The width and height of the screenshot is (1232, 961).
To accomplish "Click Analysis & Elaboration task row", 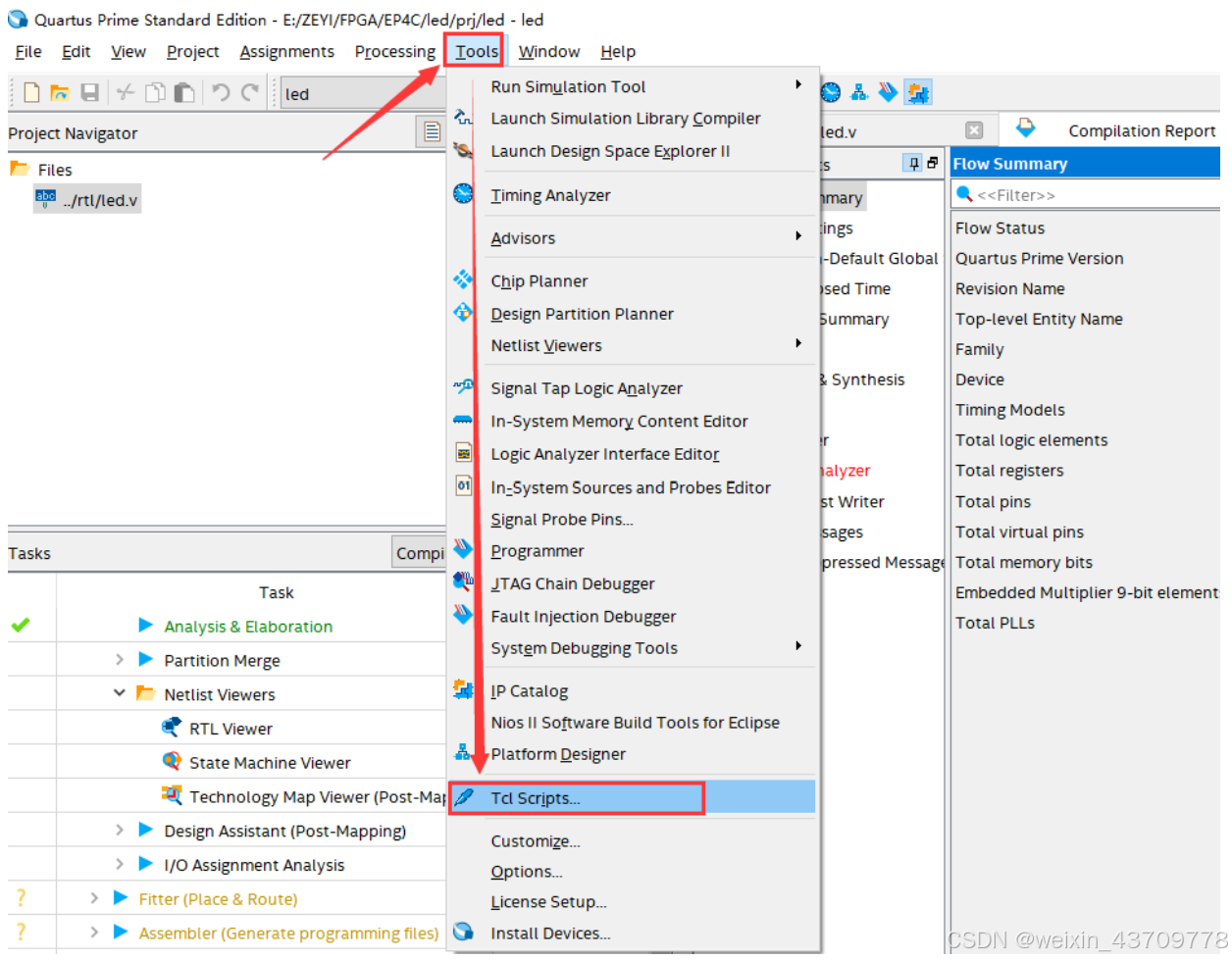I will (248, 626).
